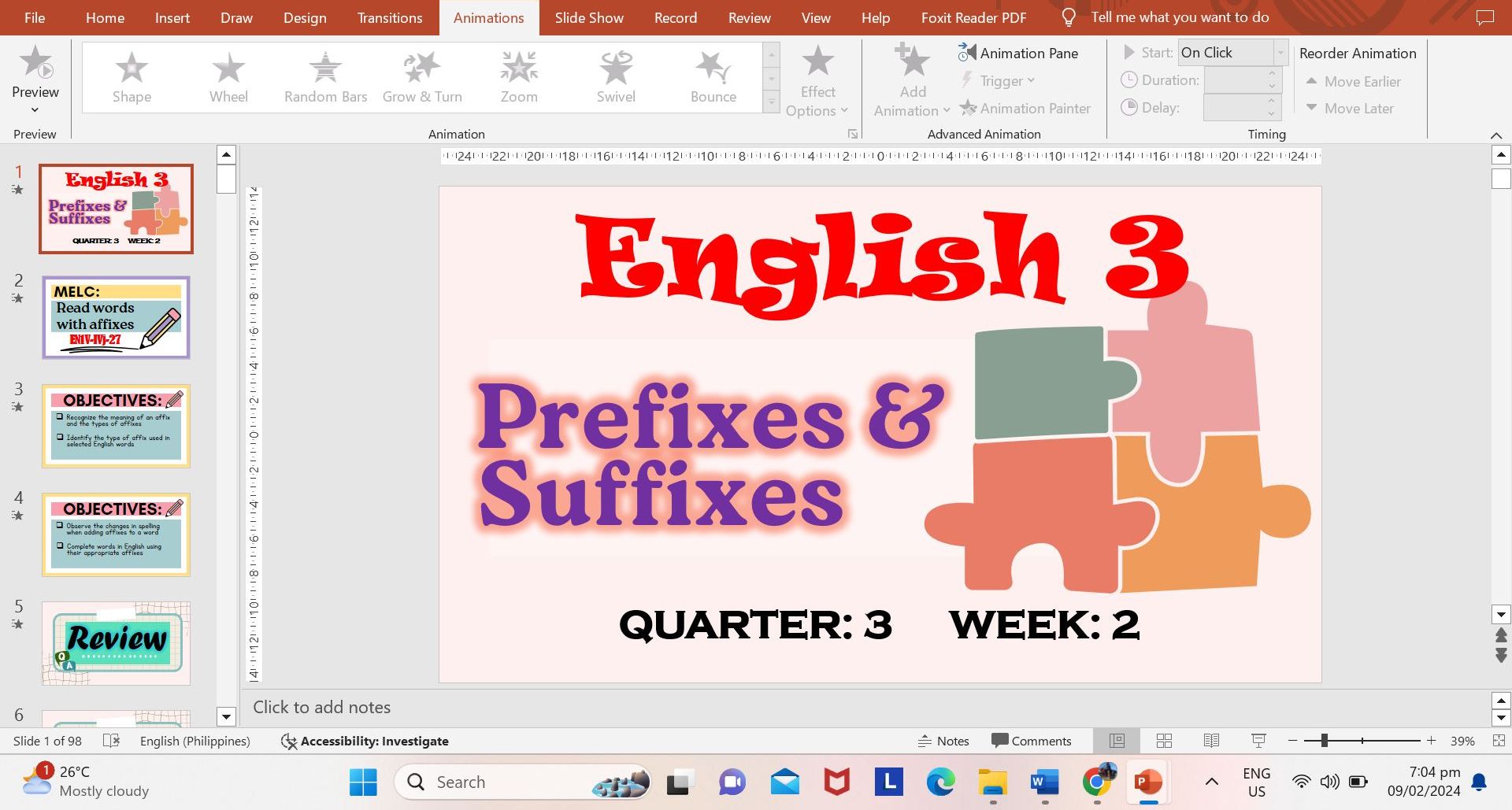This screenshot has height=810, width=1512.
Task: Click the zoom in plus button
Action: pos(1431,741)
